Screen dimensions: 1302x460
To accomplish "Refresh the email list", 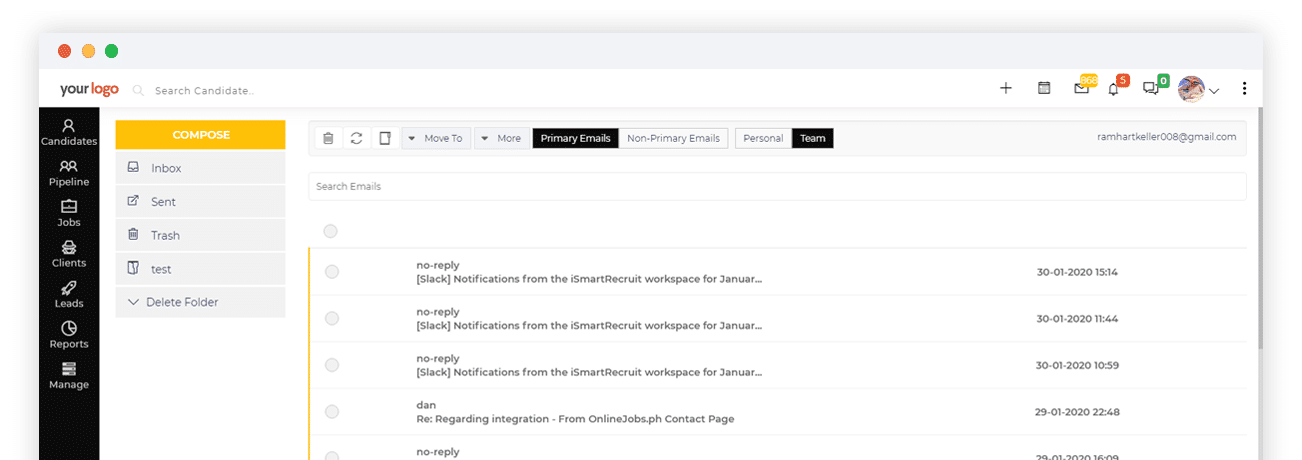I will (356, 138).
